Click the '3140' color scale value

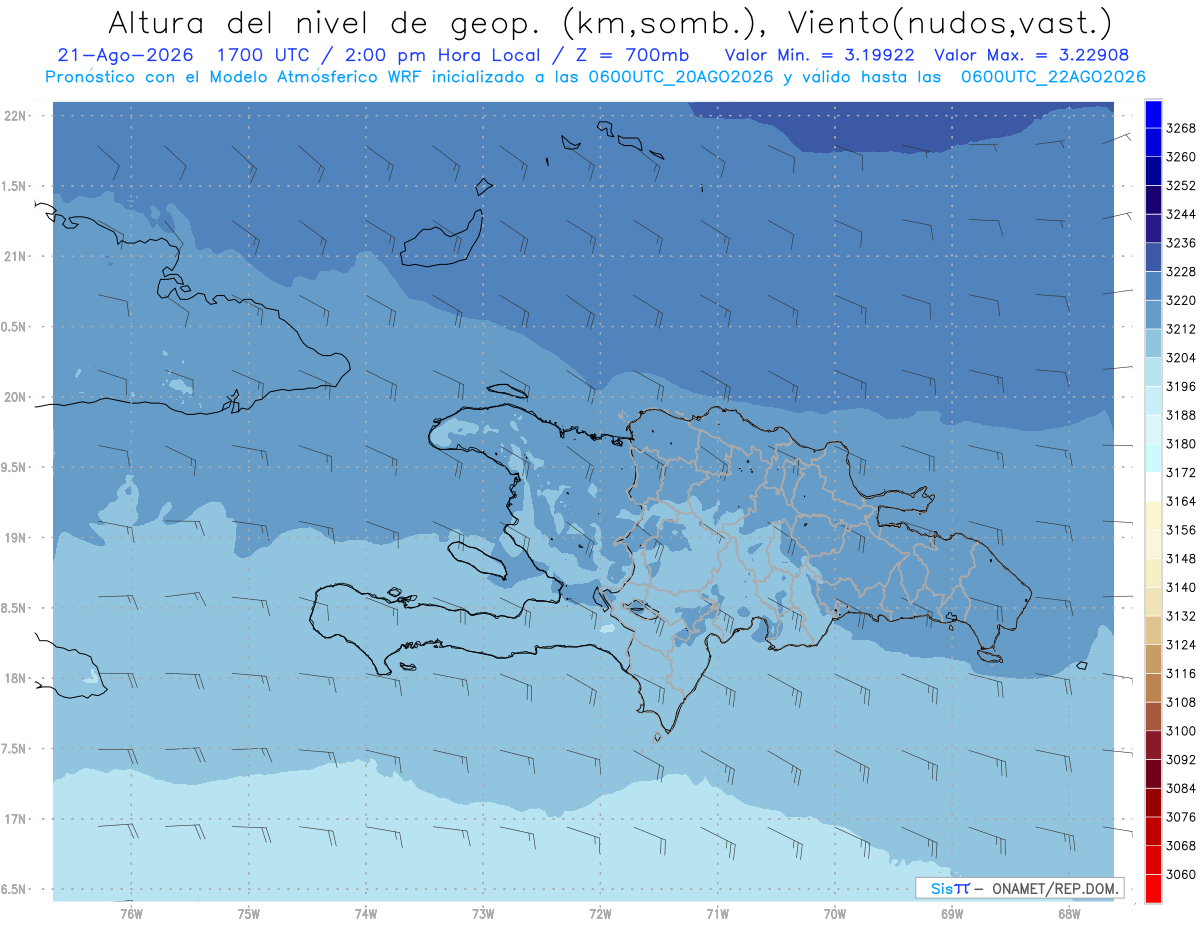click(x=1181, y=587)
